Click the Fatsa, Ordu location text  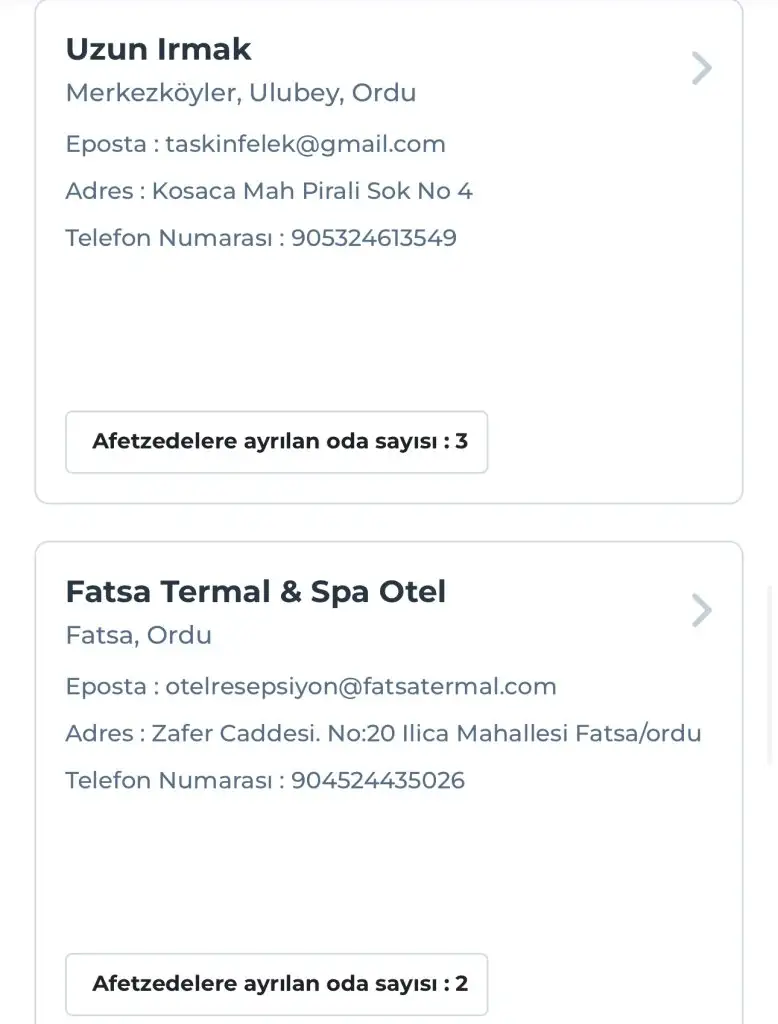(138, 635)
